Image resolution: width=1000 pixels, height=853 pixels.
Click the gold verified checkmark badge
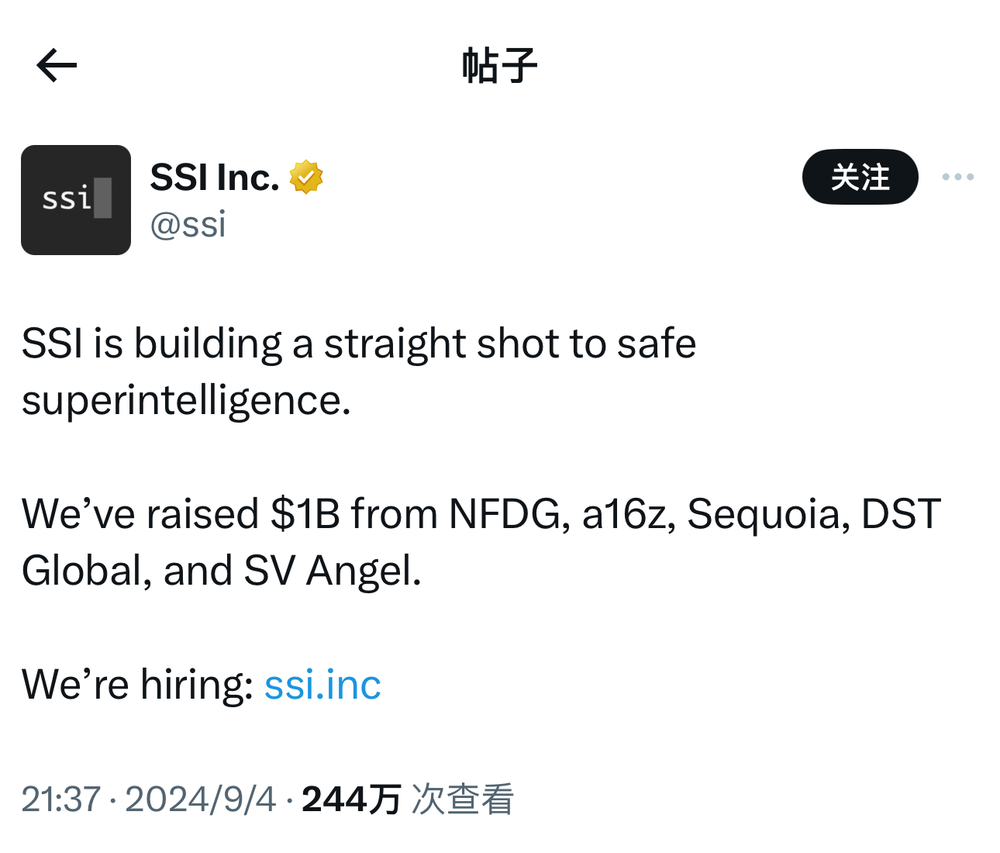306,177
